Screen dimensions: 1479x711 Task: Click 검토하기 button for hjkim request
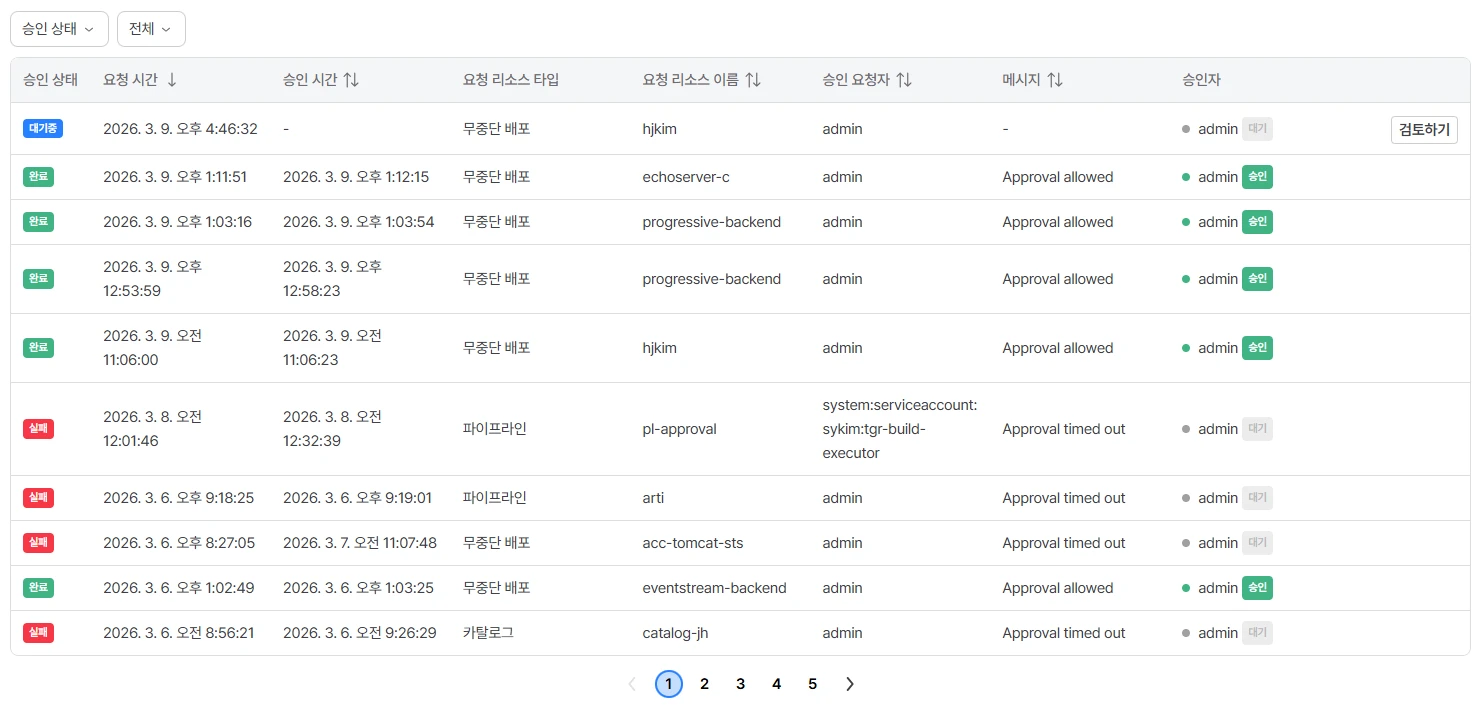point(1424,129)
